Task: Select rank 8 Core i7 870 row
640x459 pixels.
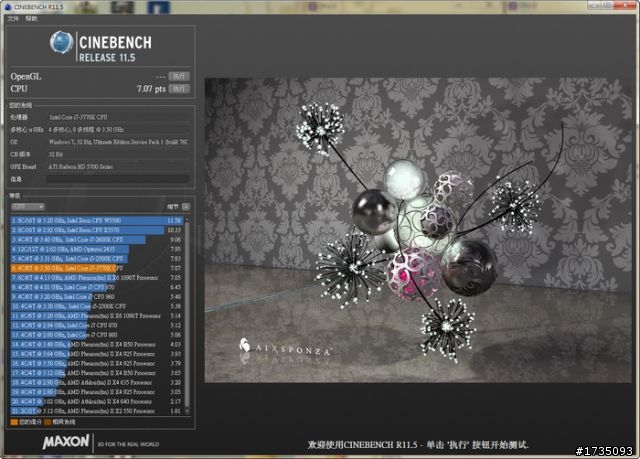Action: pos(97,287)
